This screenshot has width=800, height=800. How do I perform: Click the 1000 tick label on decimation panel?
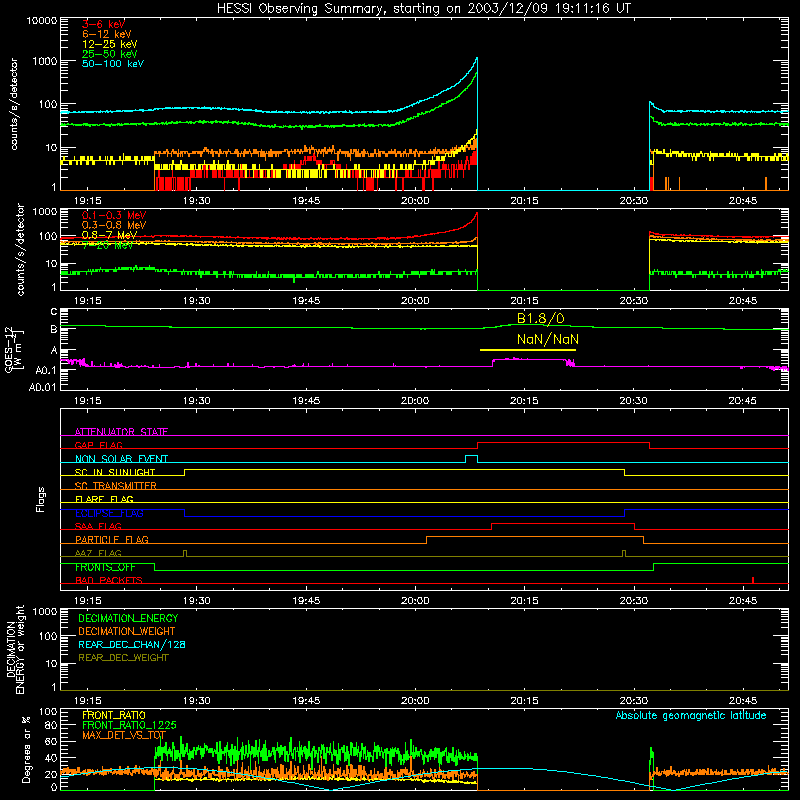[45, 612]
